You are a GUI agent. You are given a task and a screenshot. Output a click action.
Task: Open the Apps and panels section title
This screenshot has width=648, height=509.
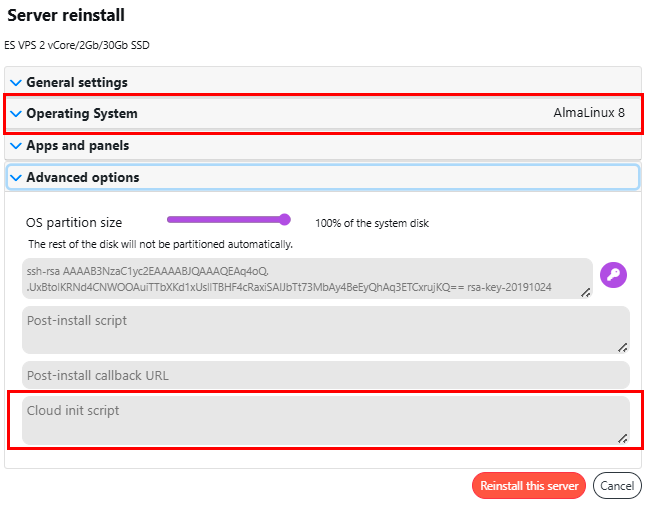click(77, 146)
